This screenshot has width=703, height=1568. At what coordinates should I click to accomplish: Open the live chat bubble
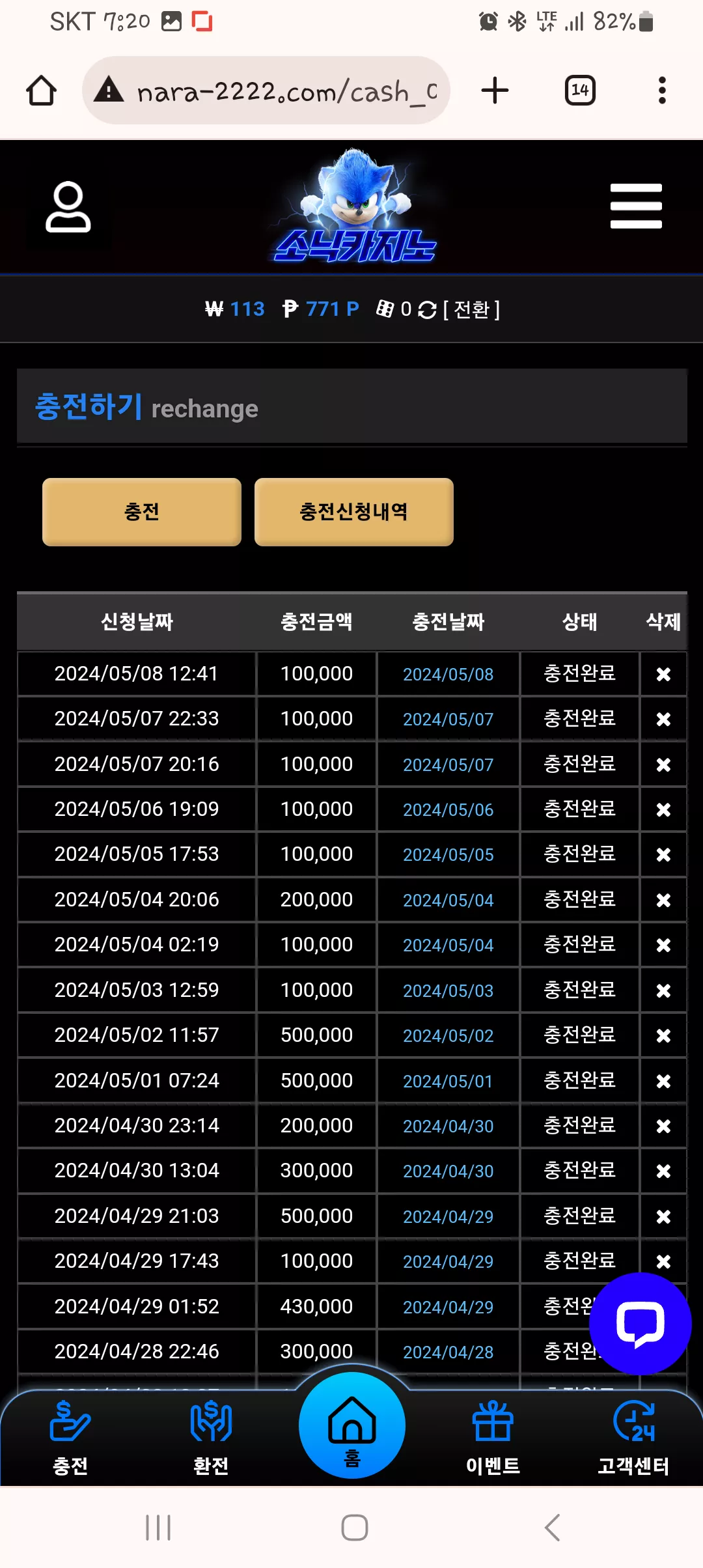640,1324
